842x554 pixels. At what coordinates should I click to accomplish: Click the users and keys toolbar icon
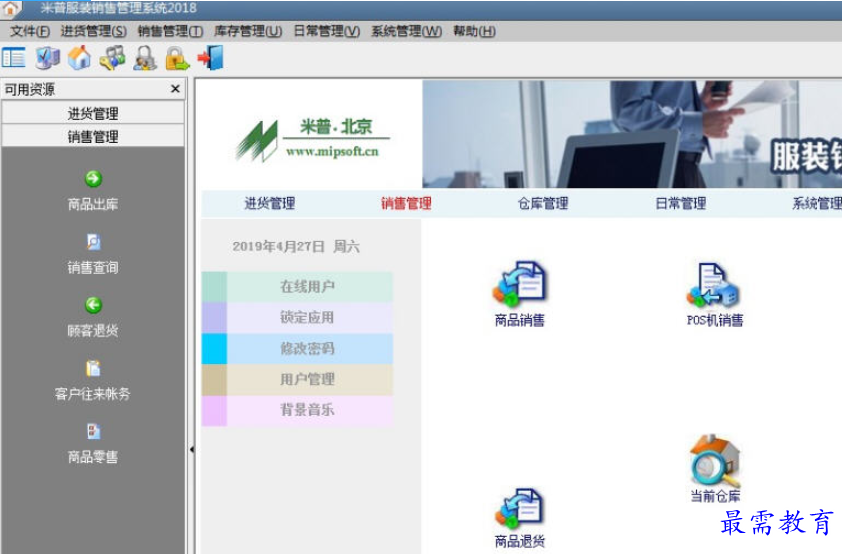pyautogui.click(x=112, y=58)
